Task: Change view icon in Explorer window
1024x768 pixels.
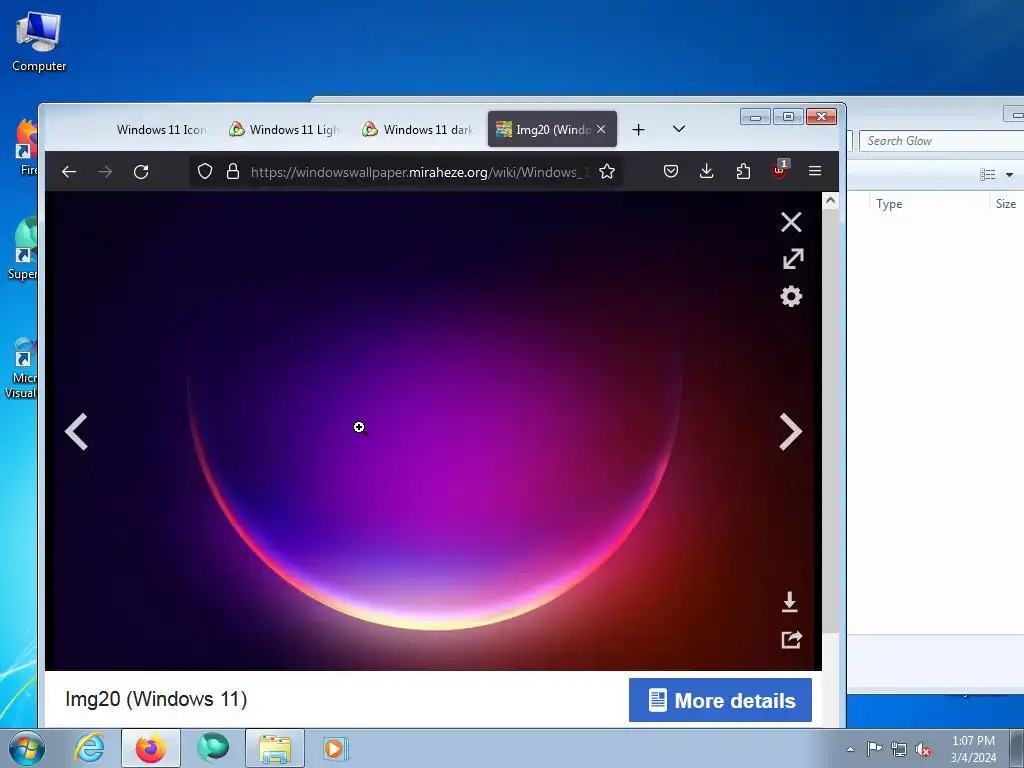Action: point(987,174)
